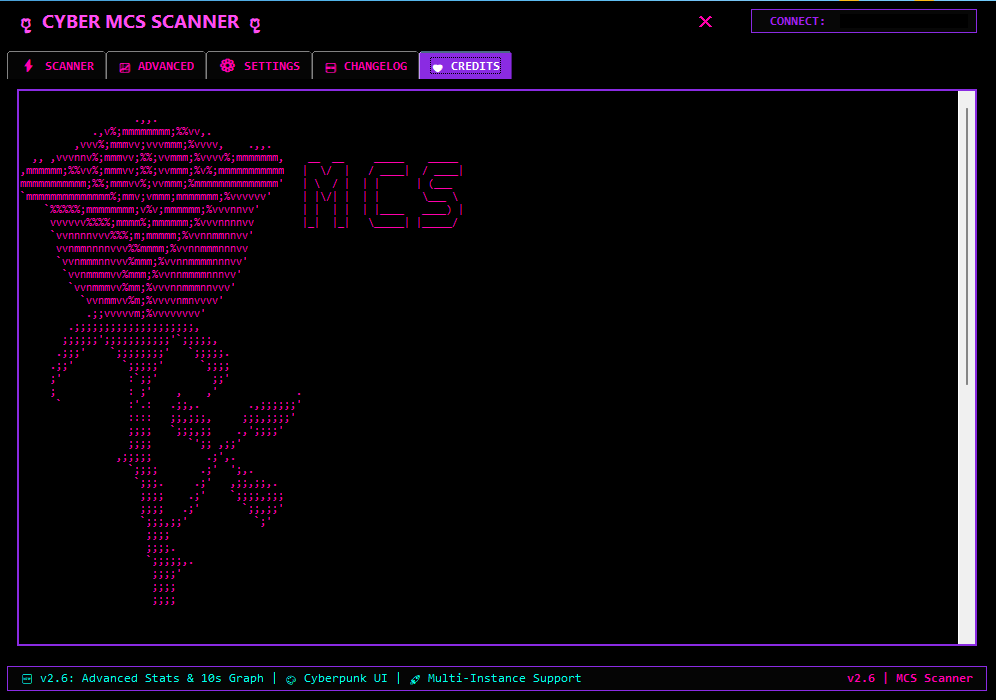The width and height of the screenshot is (996, 700).
Task: Click the gear icon on Settings tab
Action: (x=227, y=66)
